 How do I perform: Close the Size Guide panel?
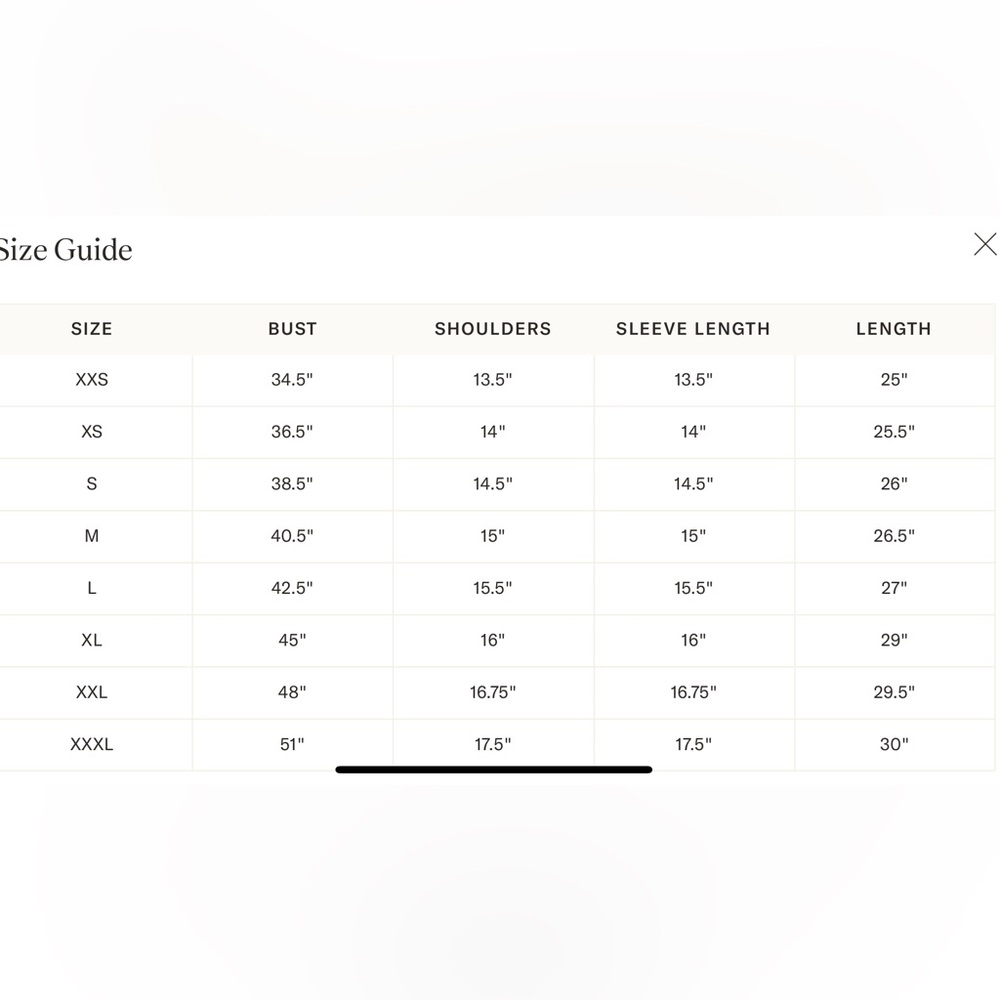(x=985, y=244)
